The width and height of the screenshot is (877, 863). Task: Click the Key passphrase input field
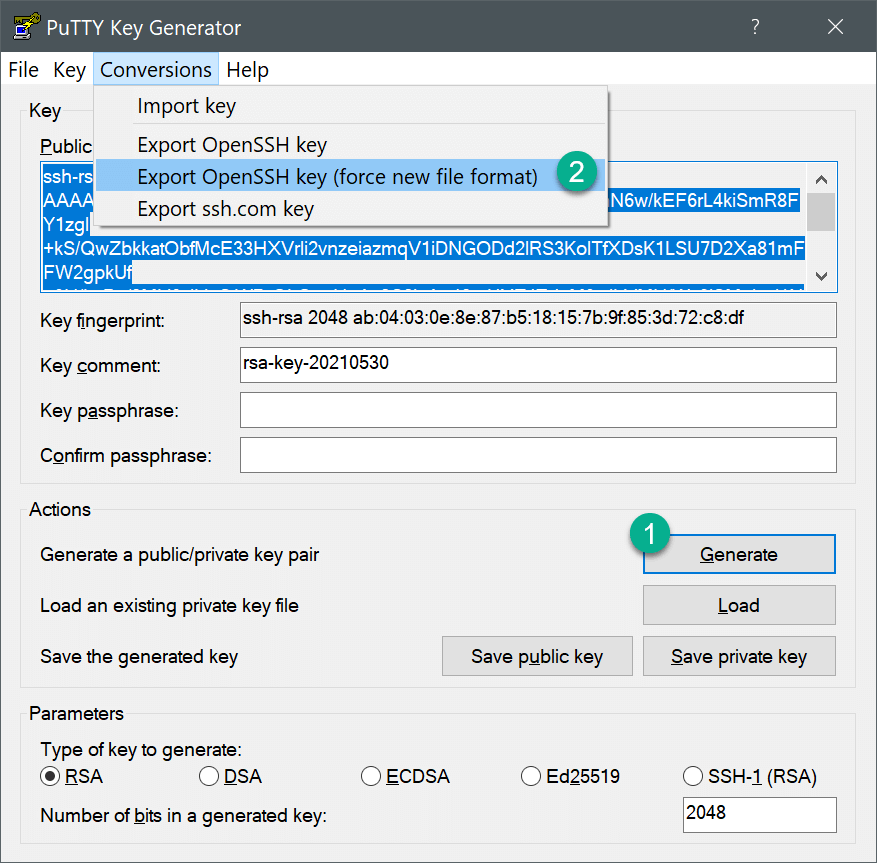coord(537,410)
